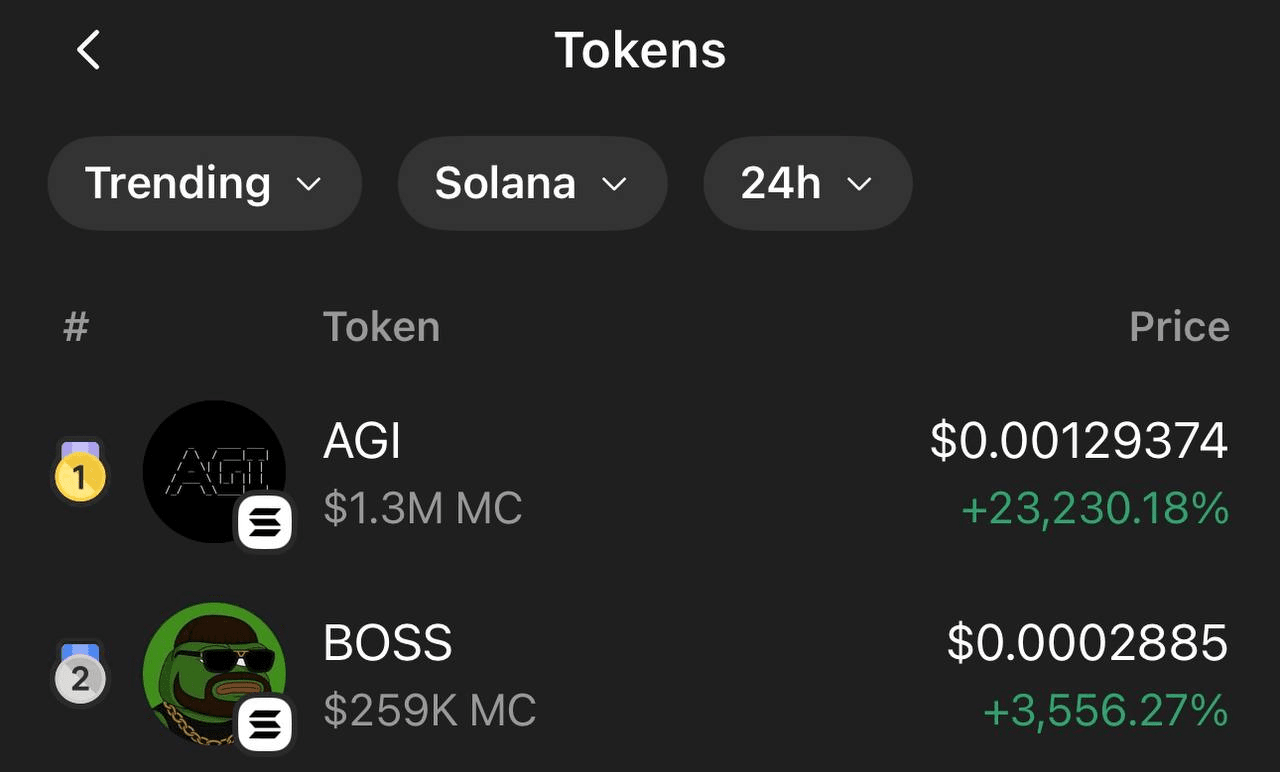Click BOSS's +3,556.27% change

(1105, 711)
